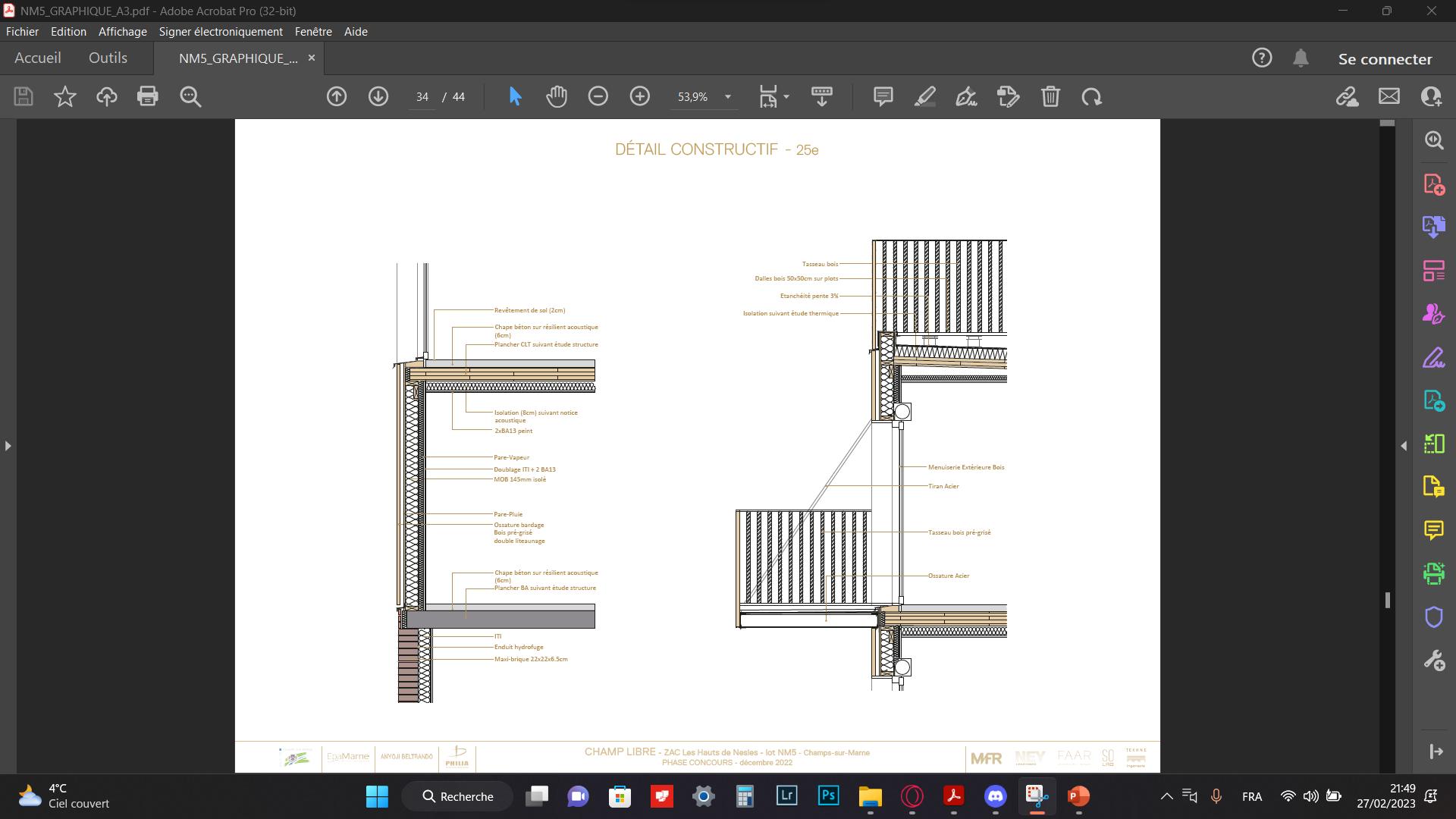Show hidden system tray icons

pos(1166,796)
